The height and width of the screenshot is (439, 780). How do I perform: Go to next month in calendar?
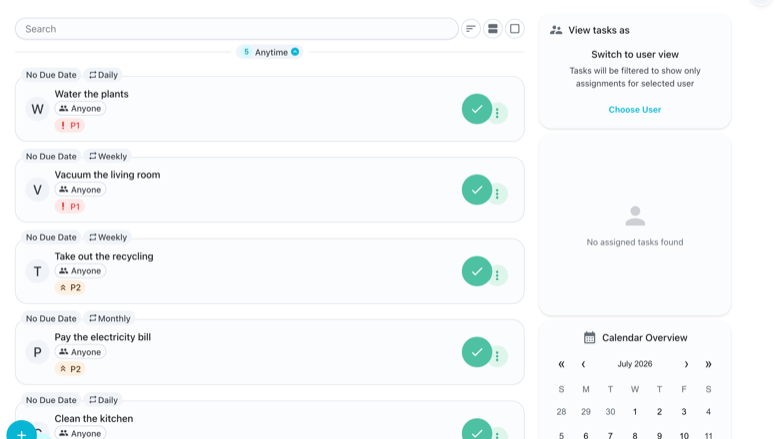click(686, 364)
